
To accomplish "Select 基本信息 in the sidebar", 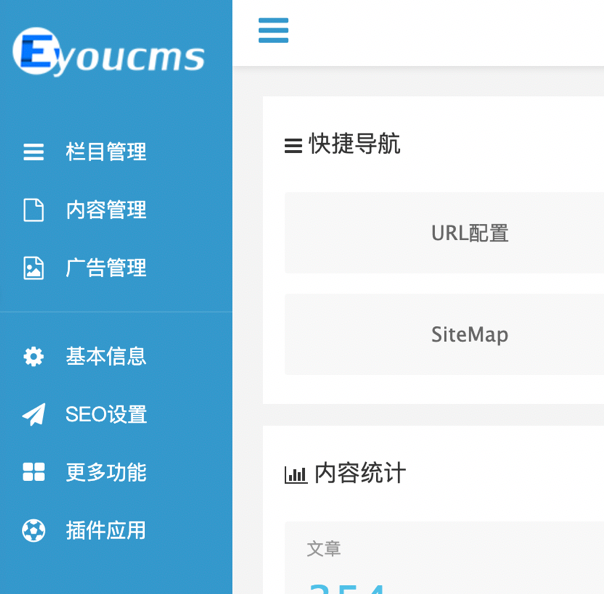I will pos(106,356).
